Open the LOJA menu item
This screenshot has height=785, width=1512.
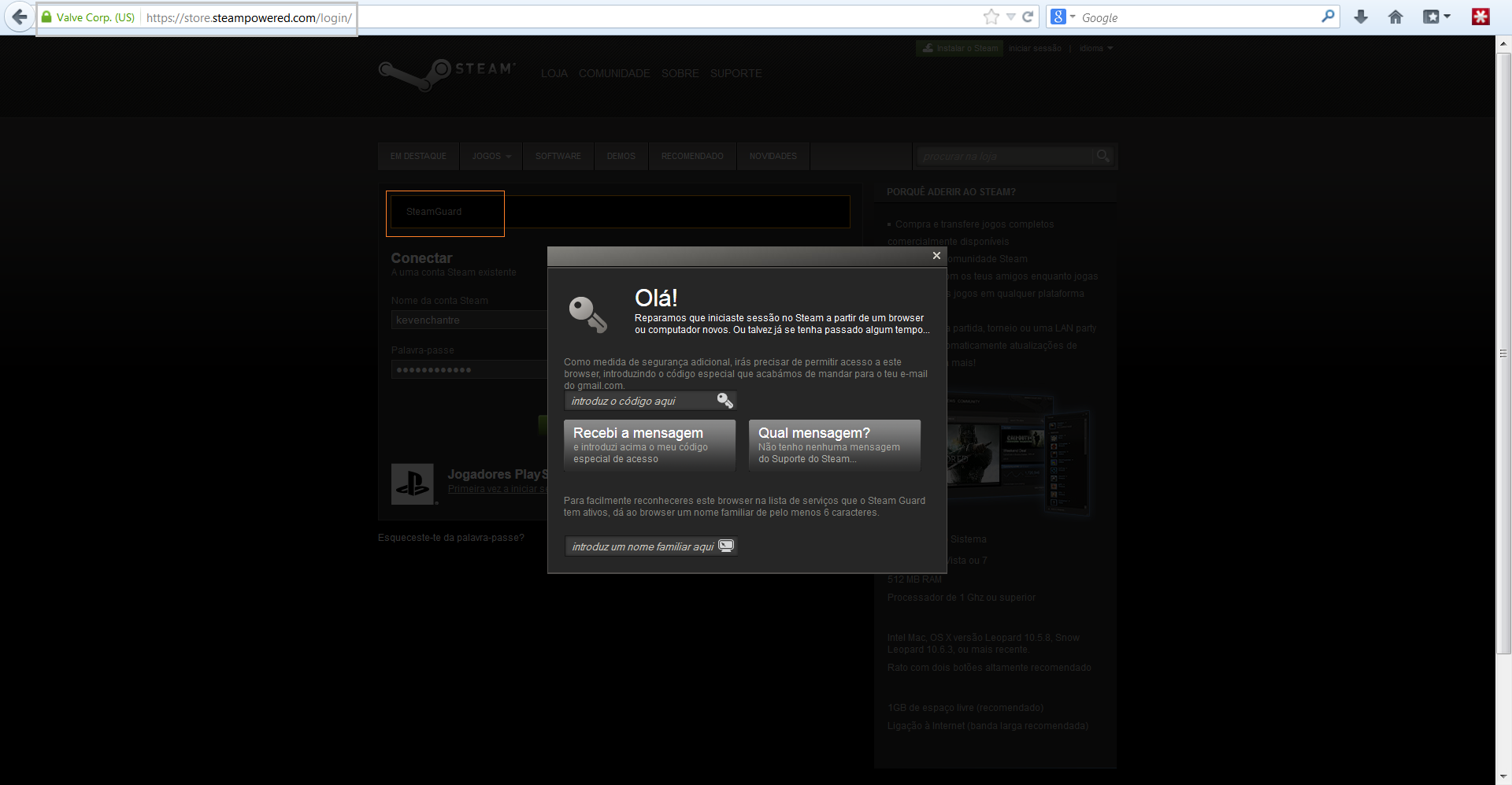[x=554, y=73]
